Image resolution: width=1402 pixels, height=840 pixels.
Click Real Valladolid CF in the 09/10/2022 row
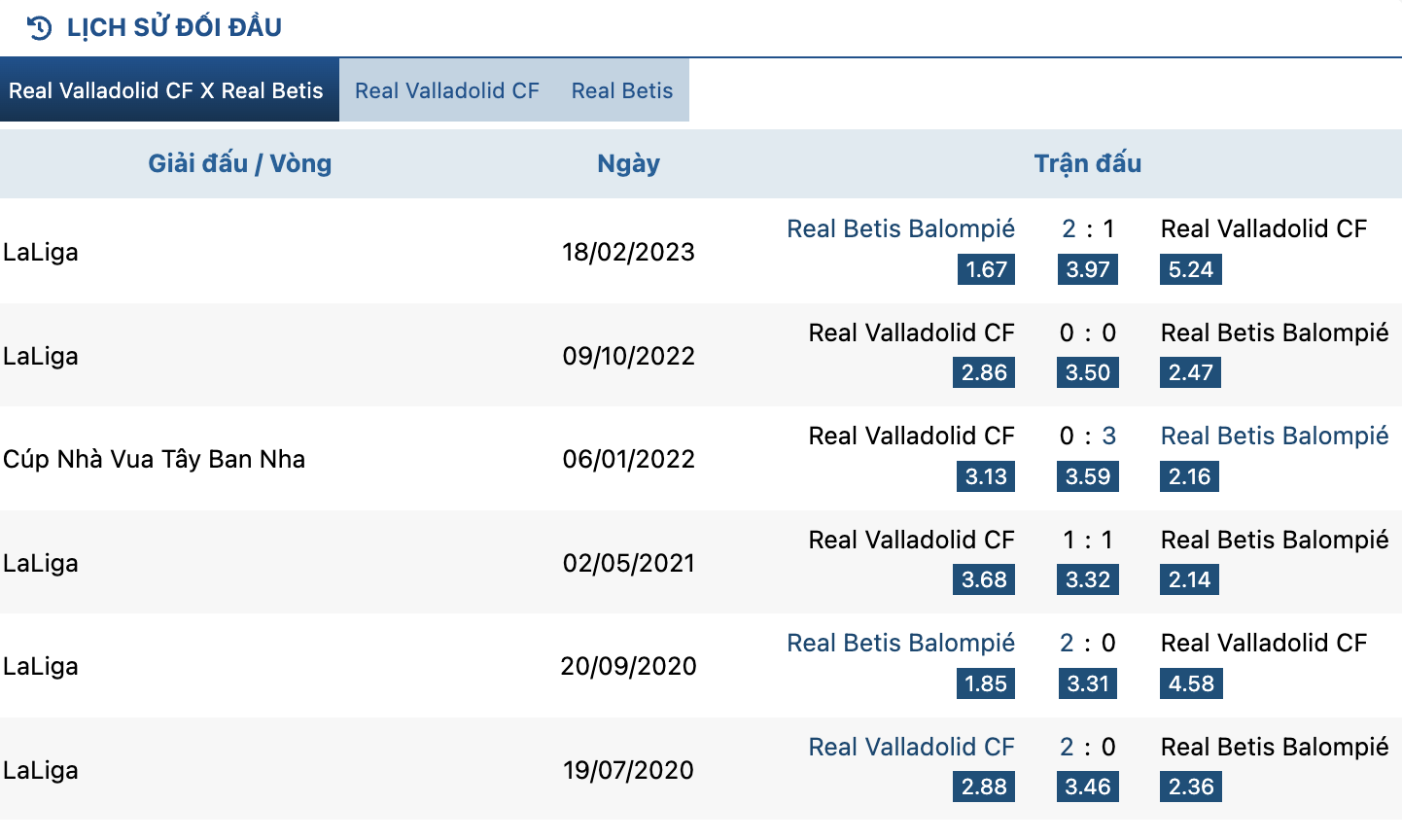[x=912, y=332]
